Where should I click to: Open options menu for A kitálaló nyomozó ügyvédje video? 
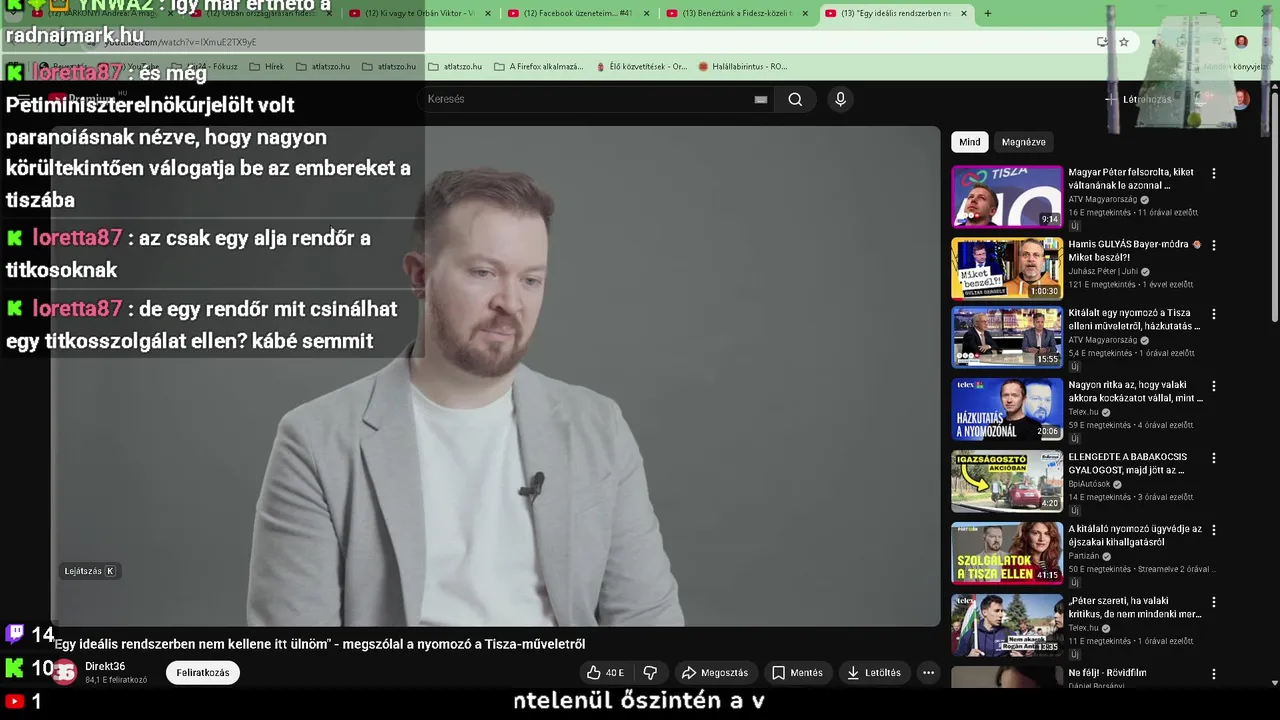pyautogui.click(x=1214, y=530)
